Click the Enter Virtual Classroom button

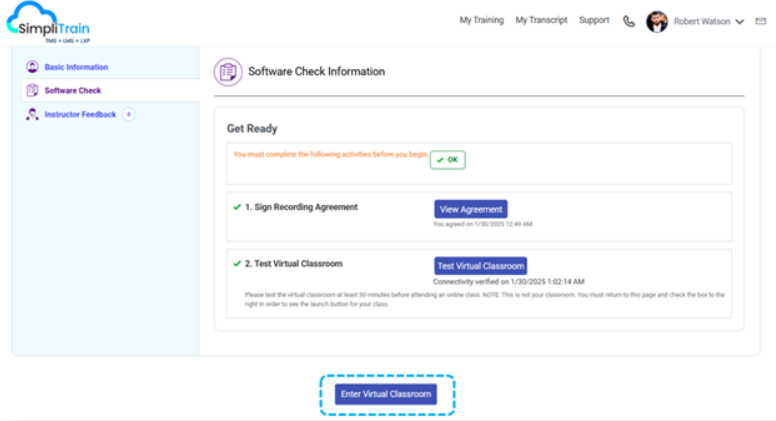click(386, 394)
